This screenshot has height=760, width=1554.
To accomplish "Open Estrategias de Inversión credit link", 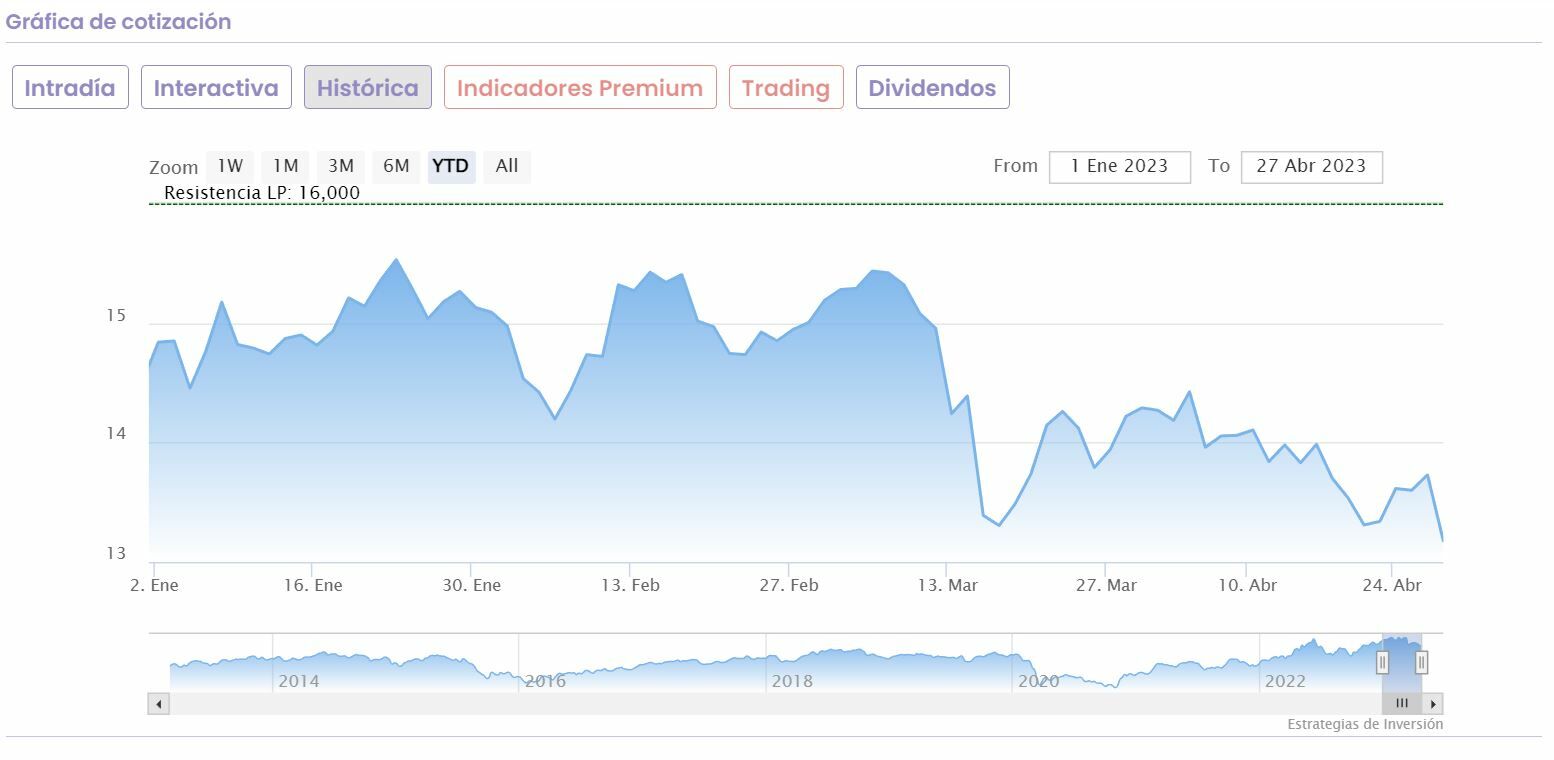I will point(1364,724).
